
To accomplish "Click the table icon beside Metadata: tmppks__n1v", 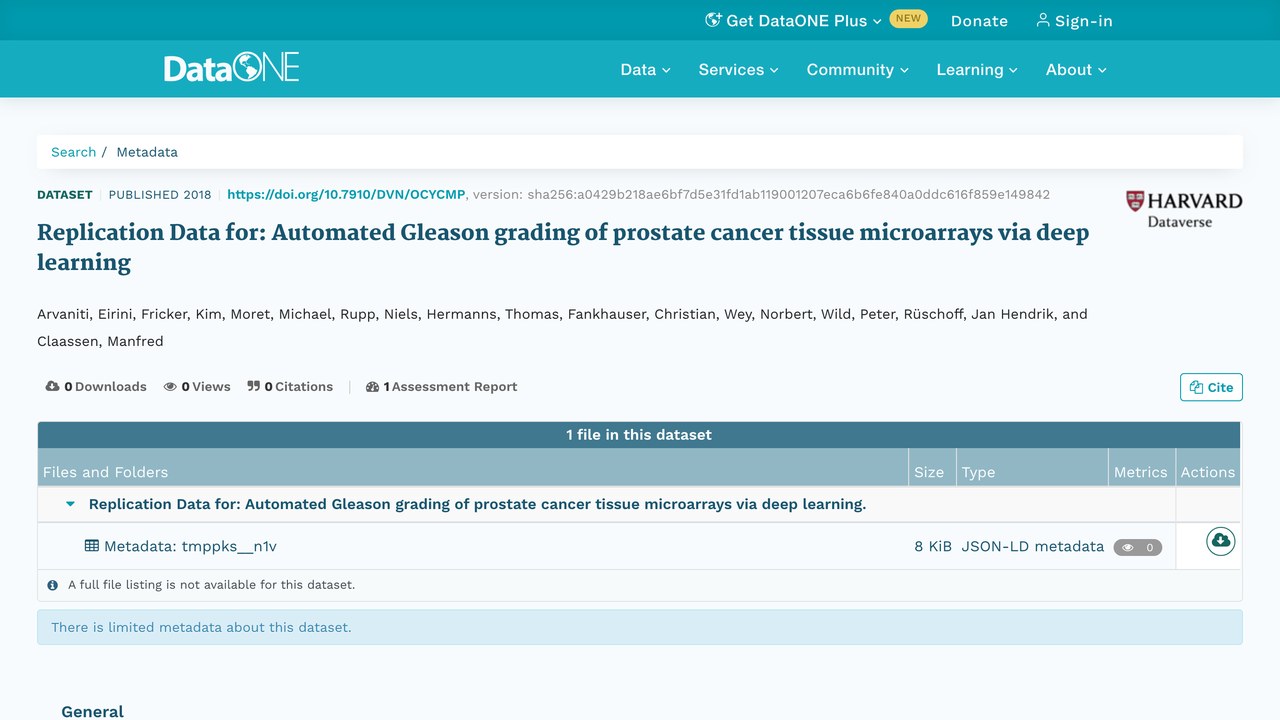I will tap(92, 546).
